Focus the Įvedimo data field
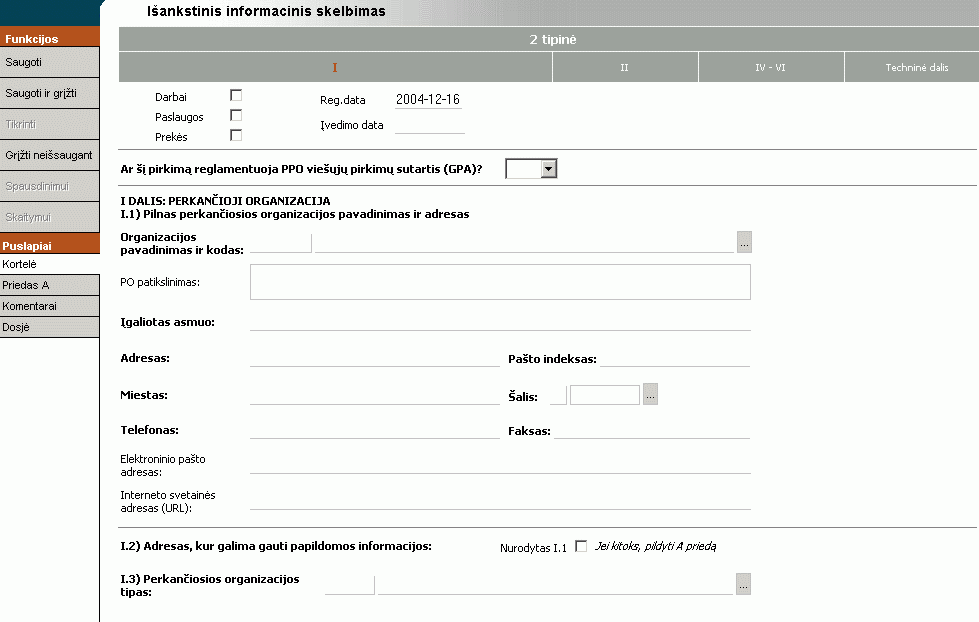Viewport: 979px width, 622px height. (x=430, y=125)
